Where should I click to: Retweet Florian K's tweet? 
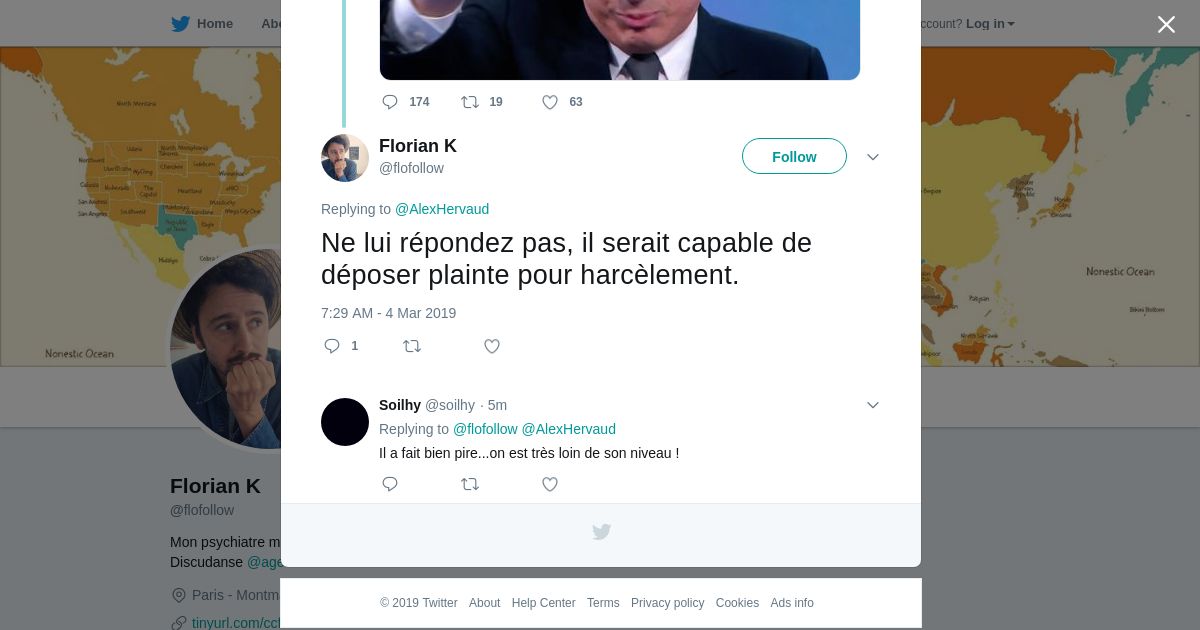point(412,346)
